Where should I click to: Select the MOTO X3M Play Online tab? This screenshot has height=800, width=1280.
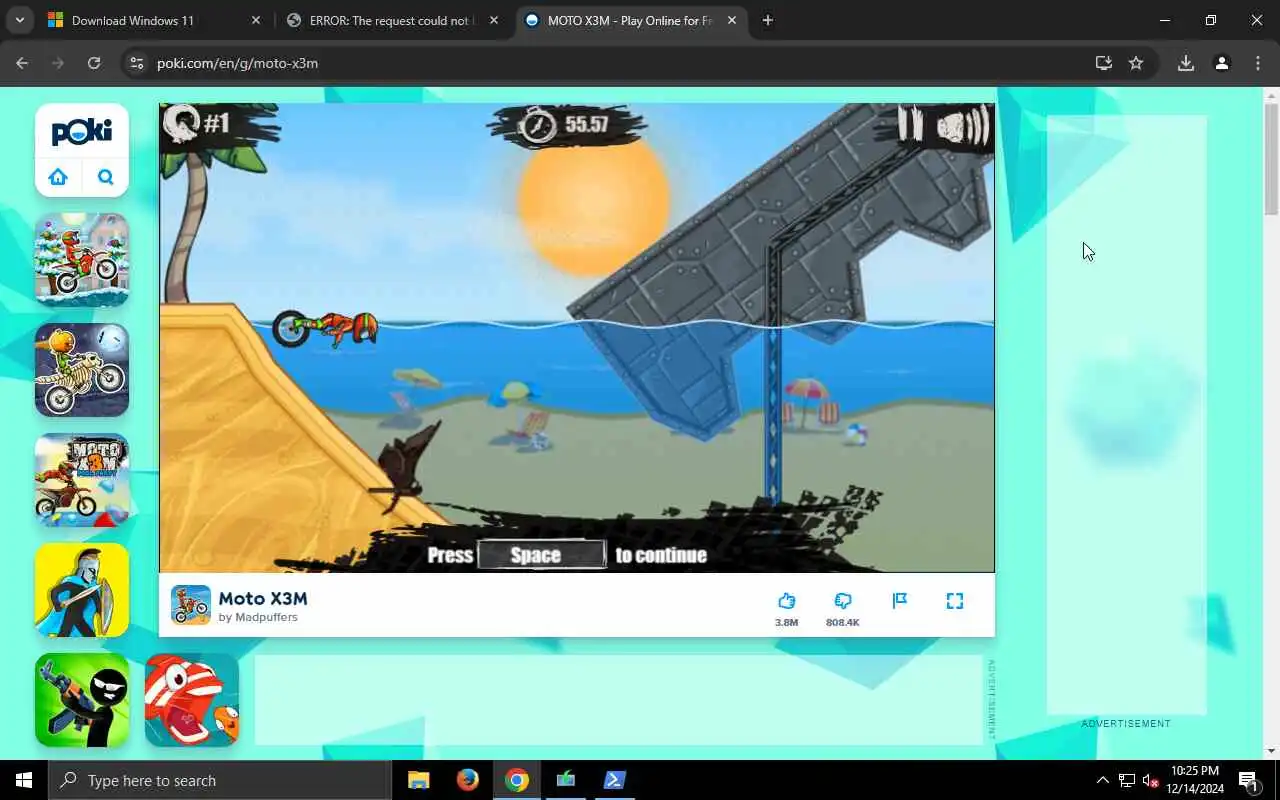coord(630,20)
